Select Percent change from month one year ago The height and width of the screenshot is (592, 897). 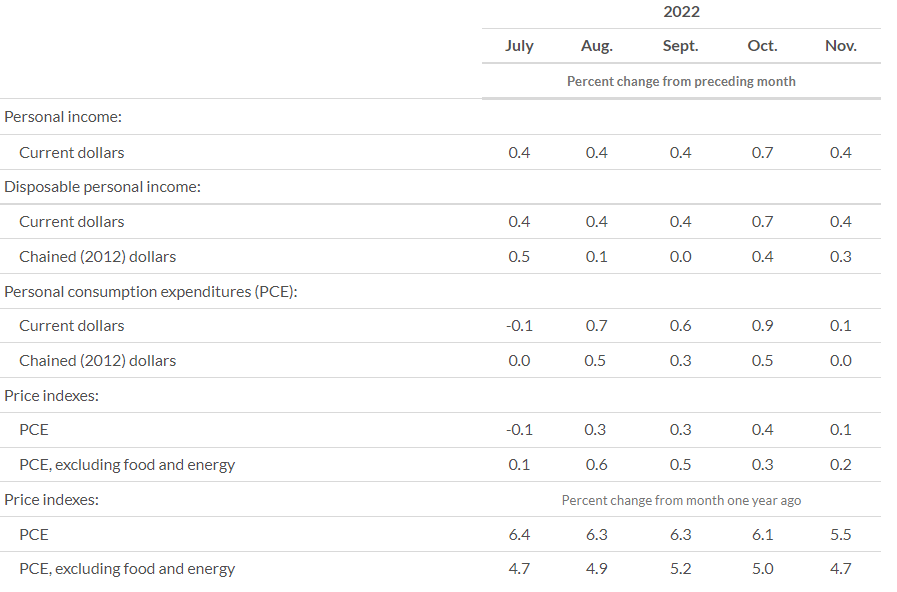[681, 500]
